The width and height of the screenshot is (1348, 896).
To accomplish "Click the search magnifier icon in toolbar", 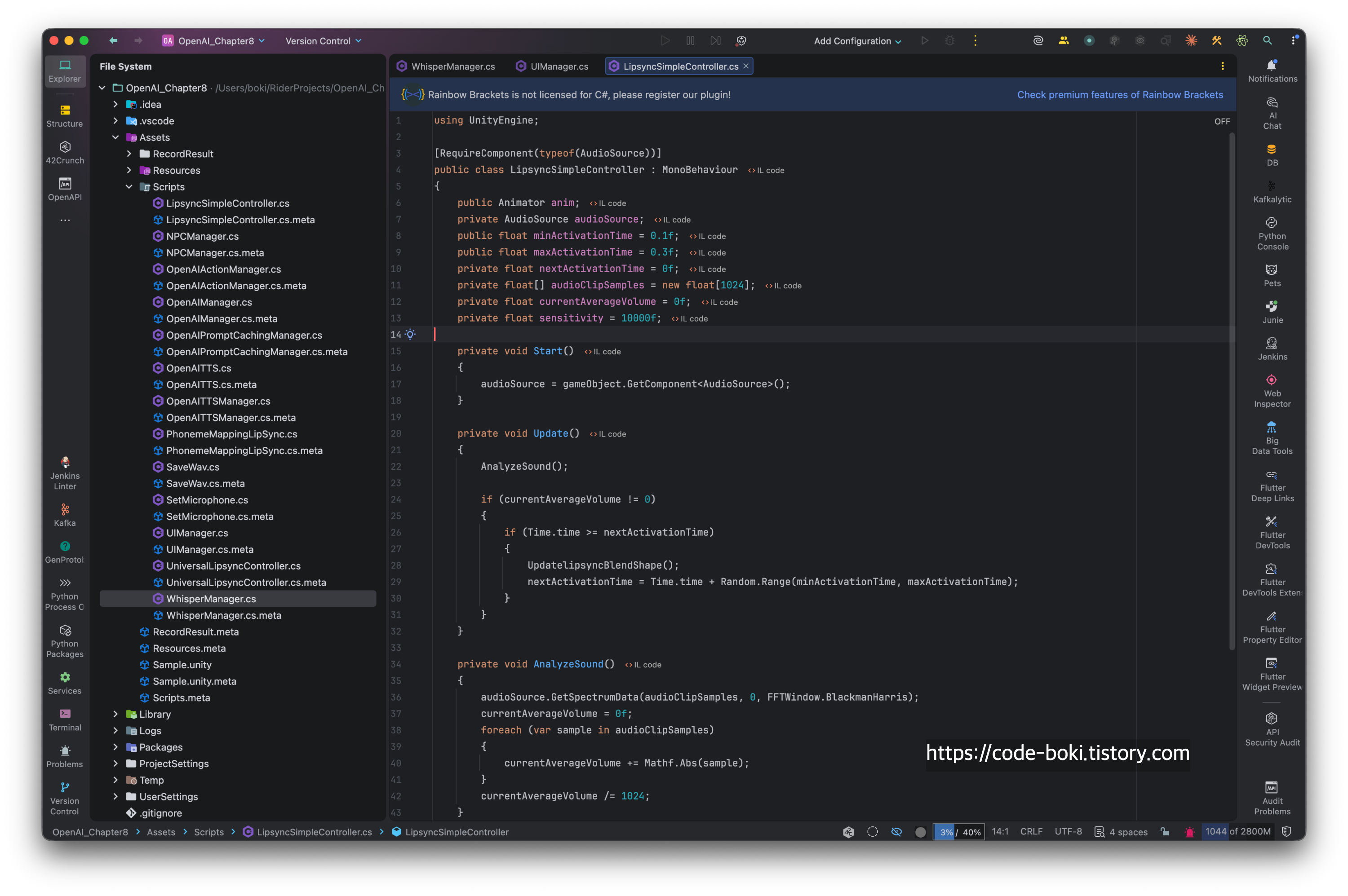I will coord(1267,40).
